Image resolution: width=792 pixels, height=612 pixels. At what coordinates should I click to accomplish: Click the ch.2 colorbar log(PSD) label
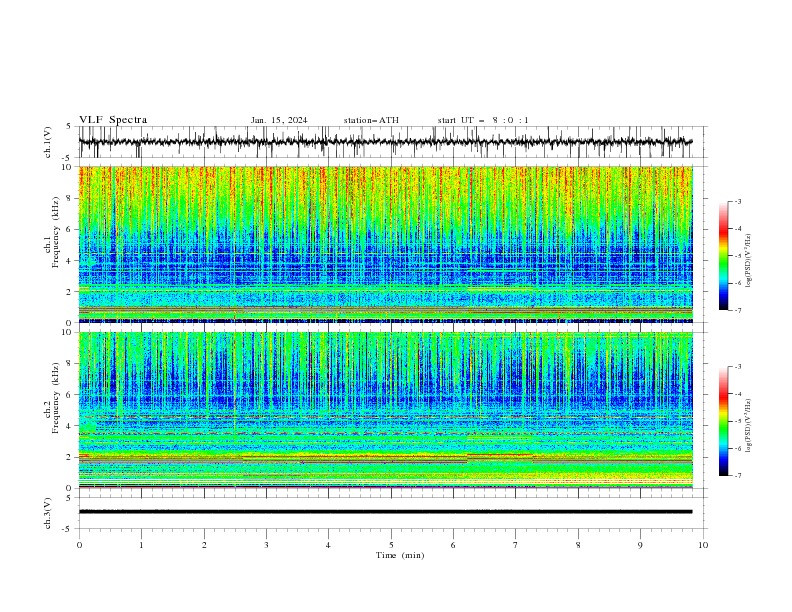click(x=749, y=426)
